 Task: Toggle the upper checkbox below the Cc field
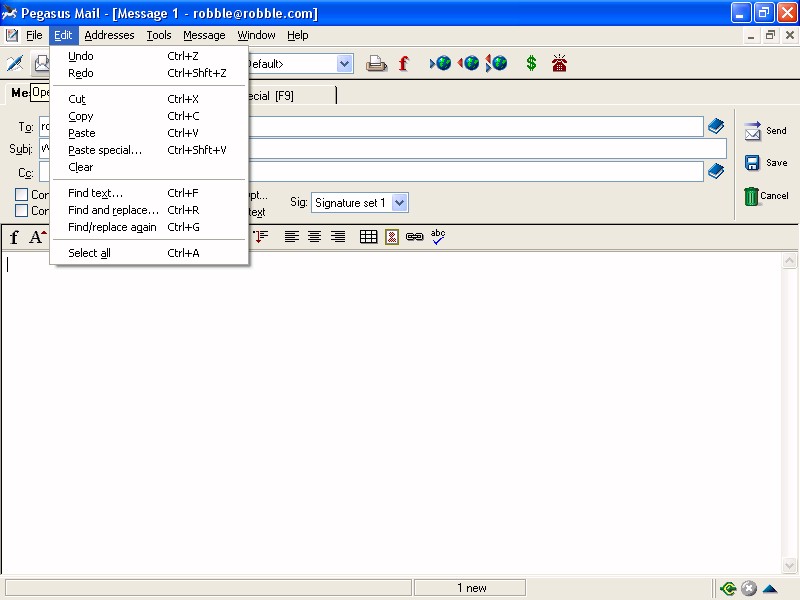point(21,194)
